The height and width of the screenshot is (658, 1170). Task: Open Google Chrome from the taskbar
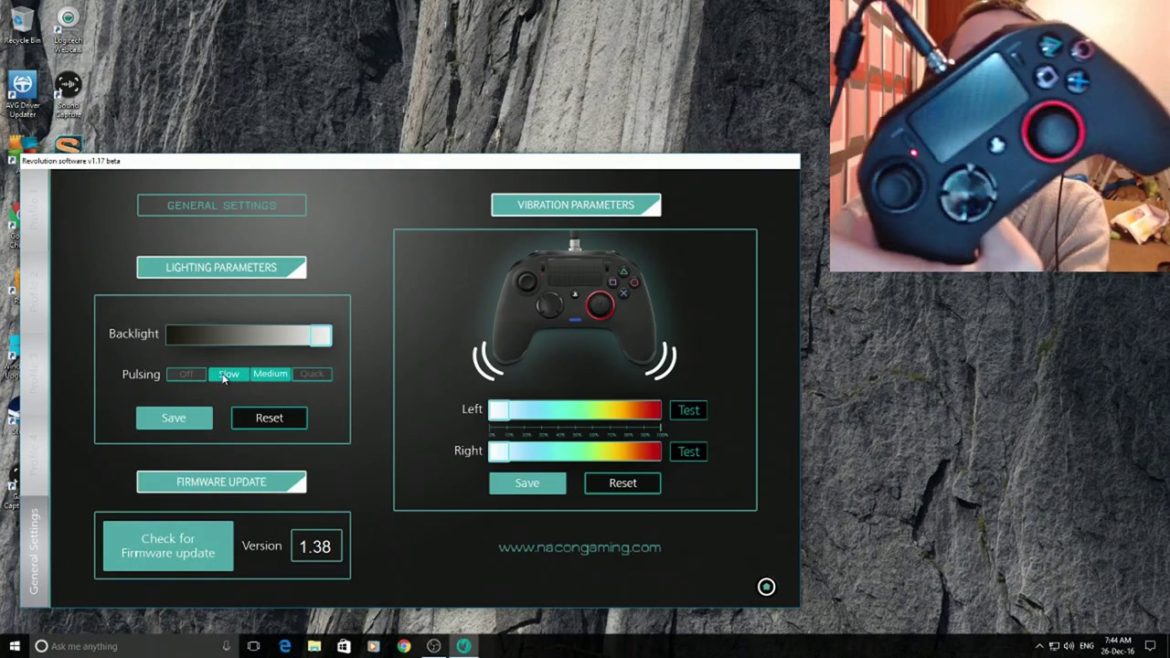(x=404, y=646)
